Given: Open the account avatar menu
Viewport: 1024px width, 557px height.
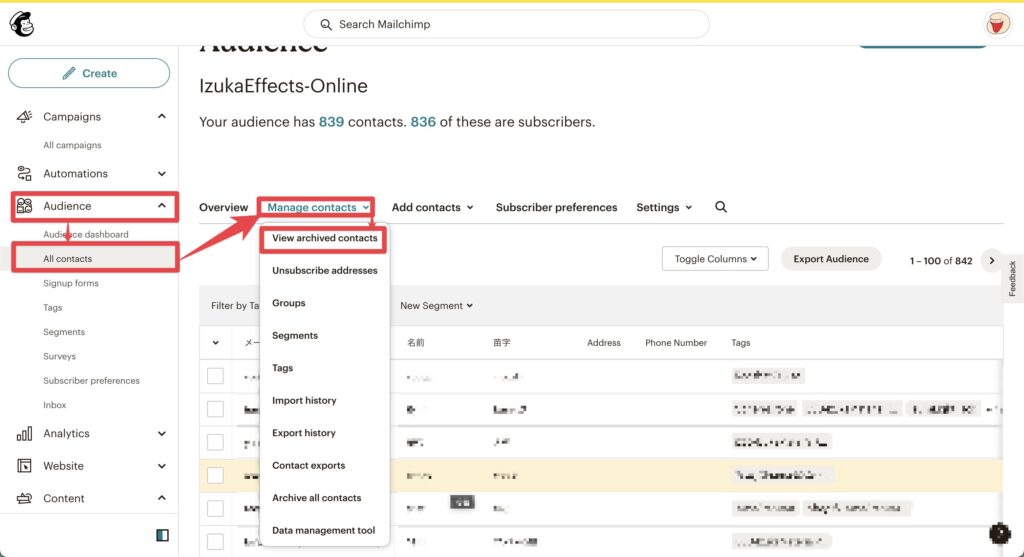Looking at the screenshot, I should click(997, 24).
